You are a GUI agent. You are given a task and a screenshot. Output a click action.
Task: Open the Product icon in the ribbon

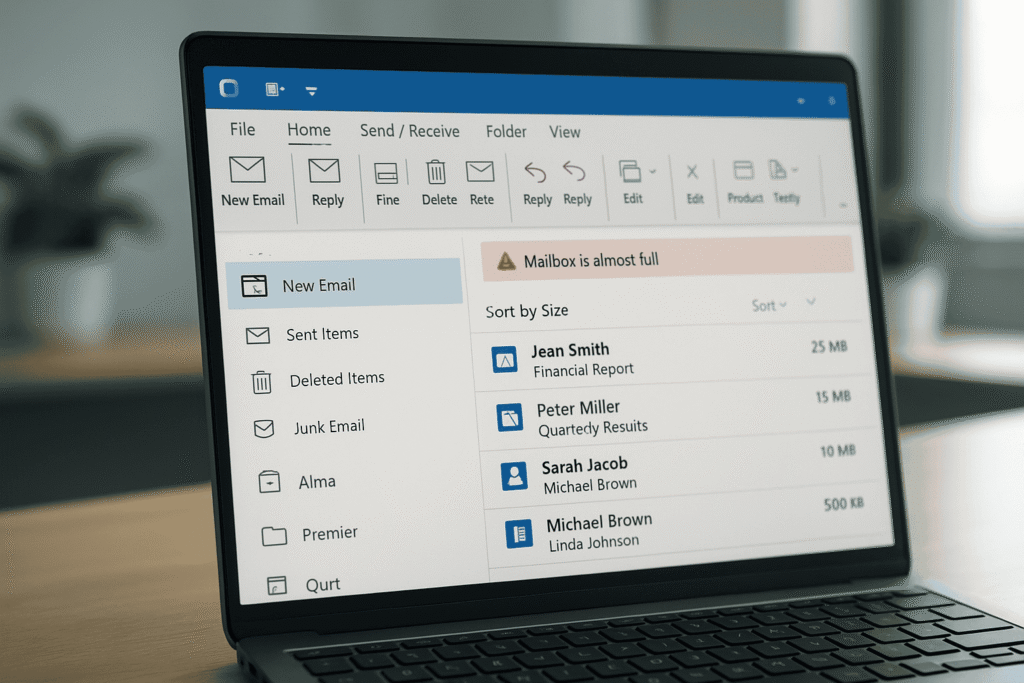(744, 172)
